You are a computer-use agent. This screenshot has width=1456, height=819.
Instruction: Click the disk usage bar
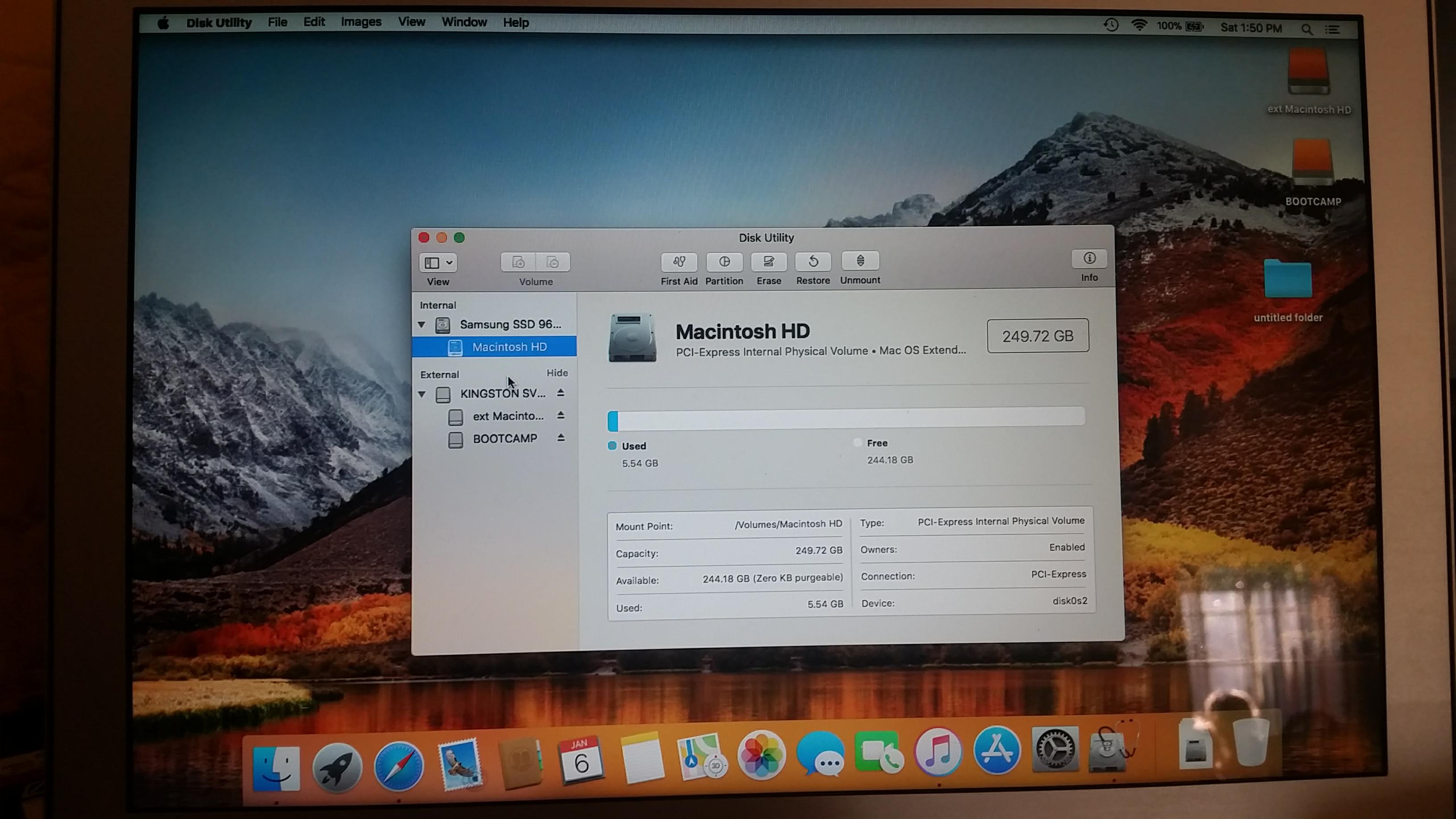point(846,418)
